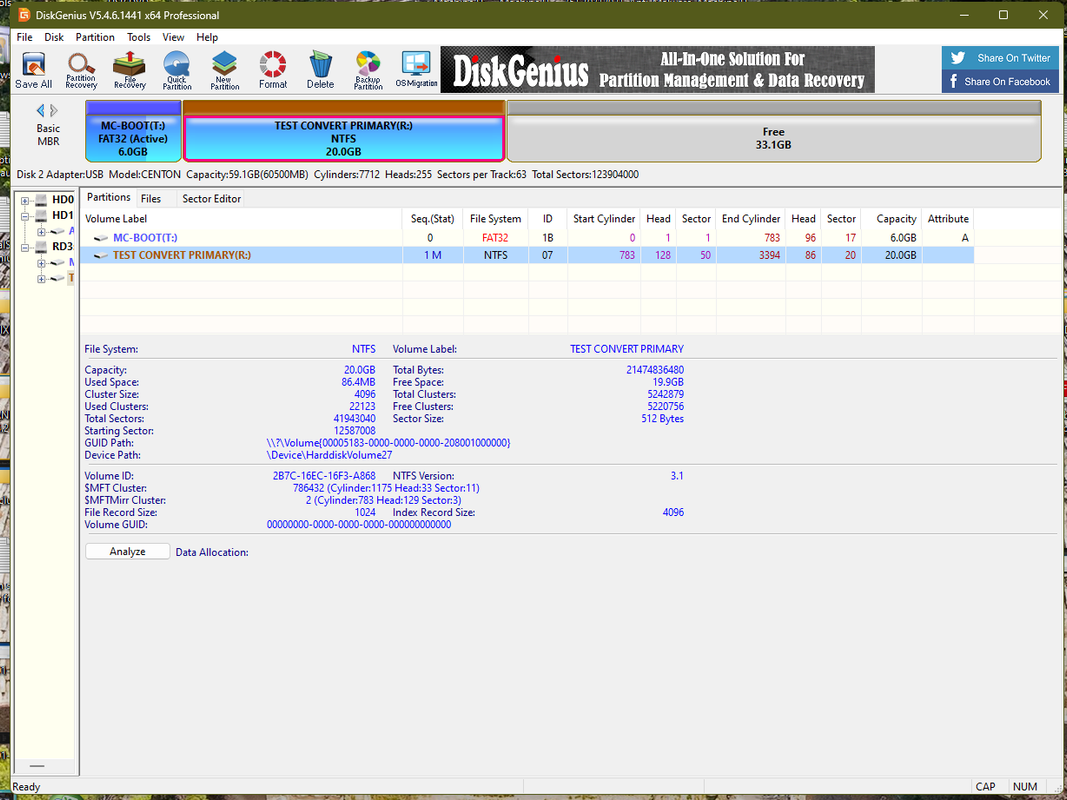Click the HD1 disk icon in tree

(42, 216)
